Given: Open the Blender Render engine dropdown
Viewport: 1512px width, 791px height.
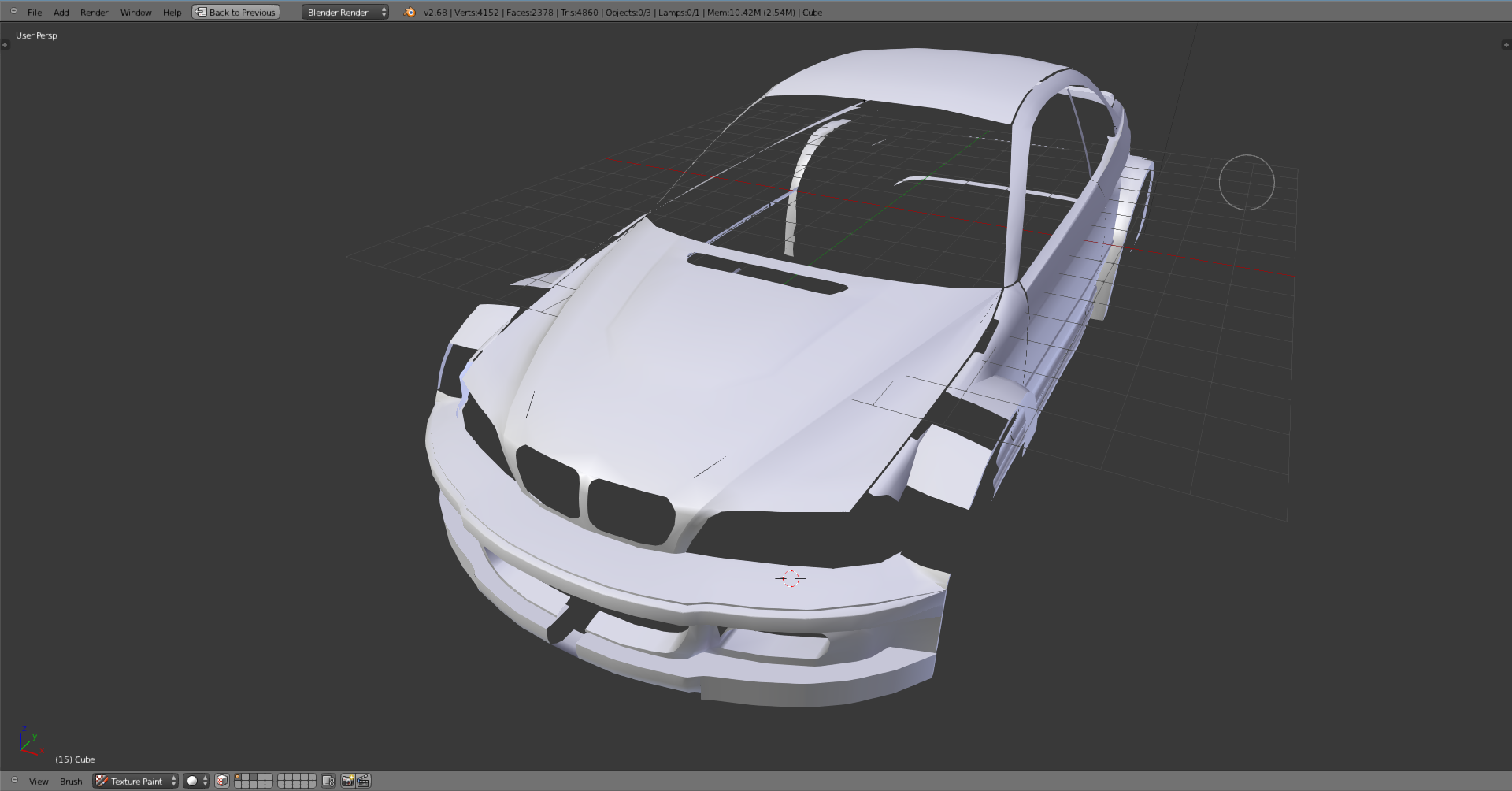Looking at the screenshot, I should coord(345,12).
